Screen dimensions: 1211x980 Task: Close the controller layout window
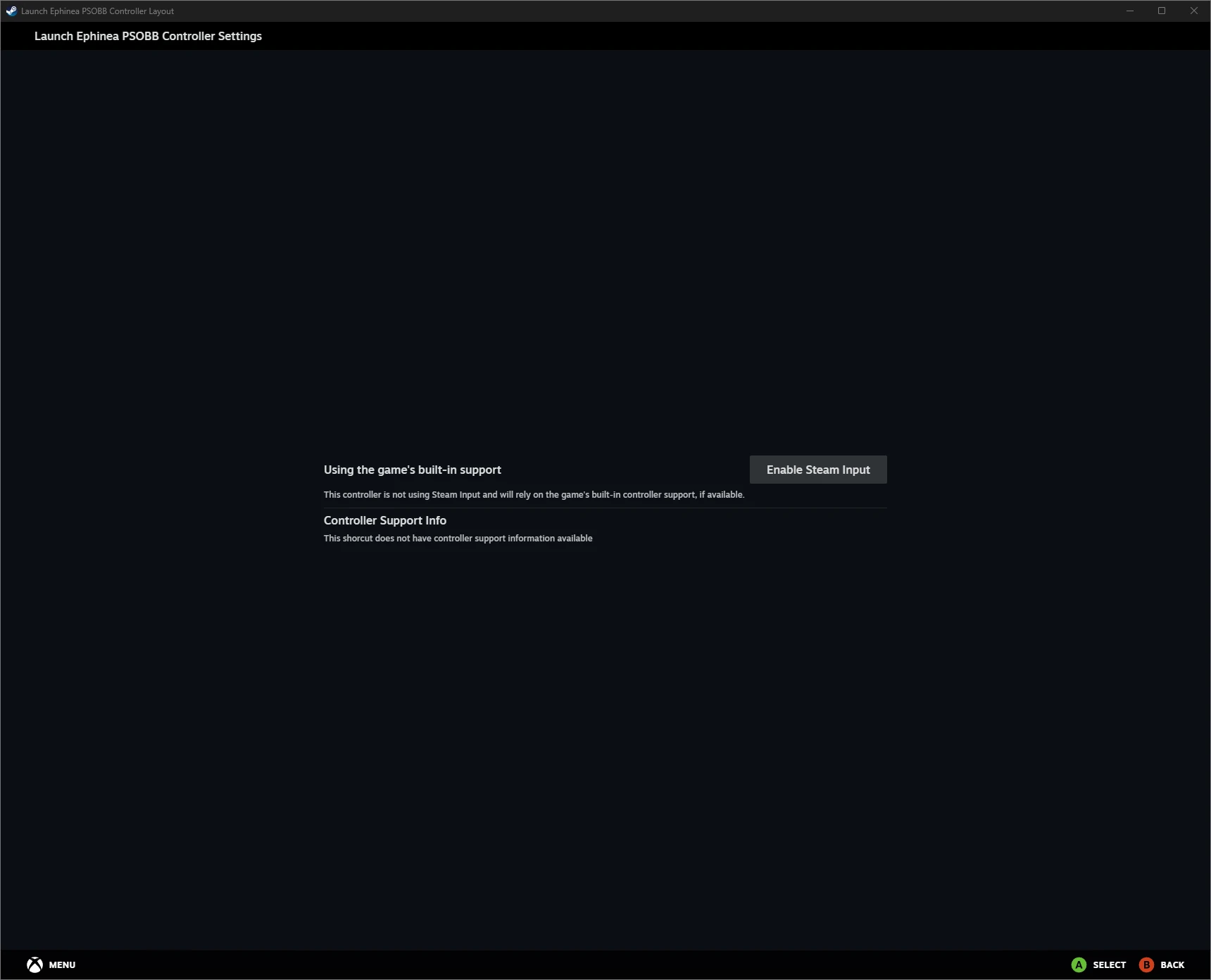[x=1195, y=11]
